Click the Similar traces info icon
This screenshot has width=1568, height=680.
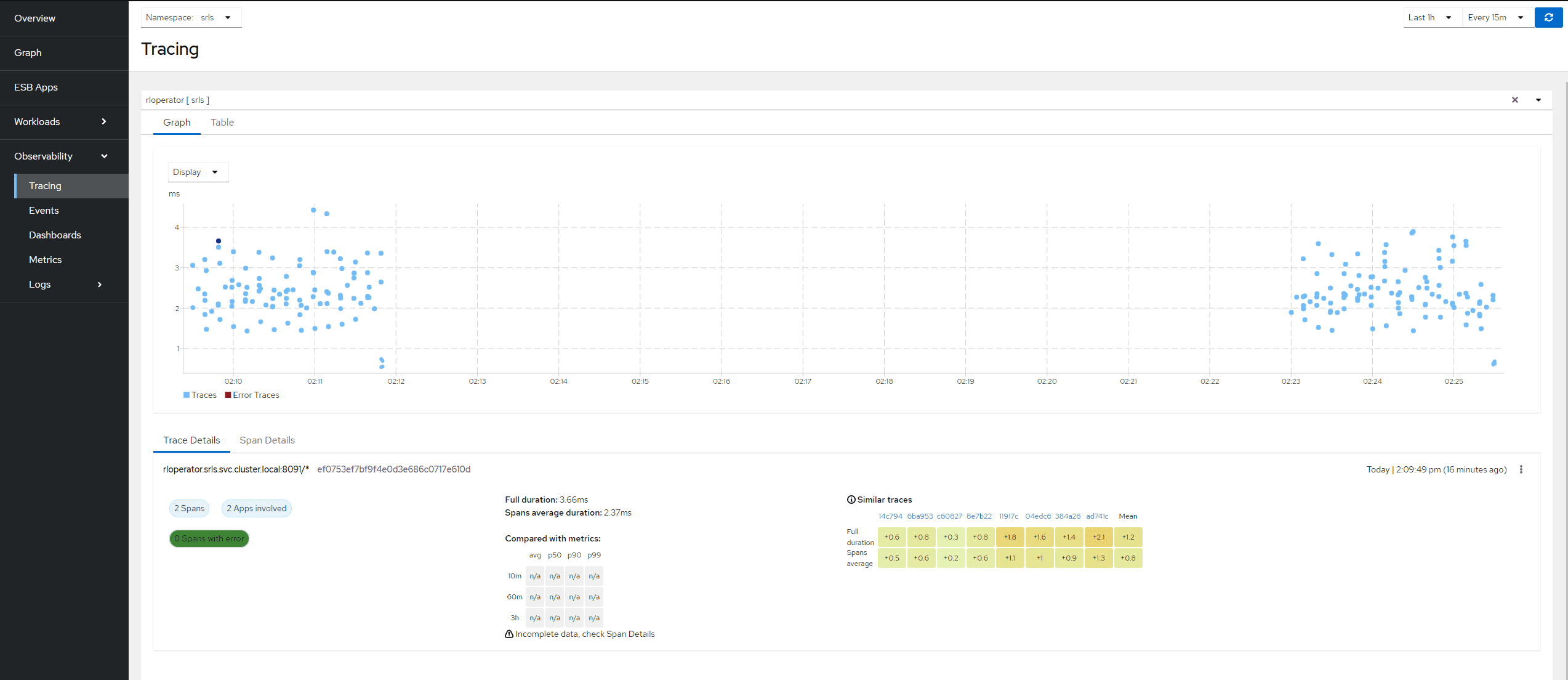851,500
